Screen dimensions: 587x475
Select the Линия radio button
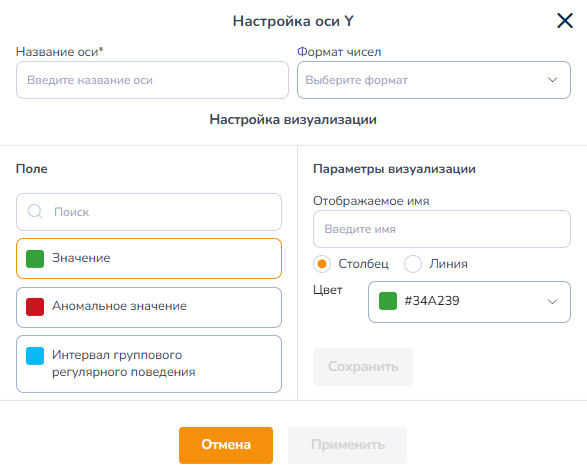(x=413, y=264)
